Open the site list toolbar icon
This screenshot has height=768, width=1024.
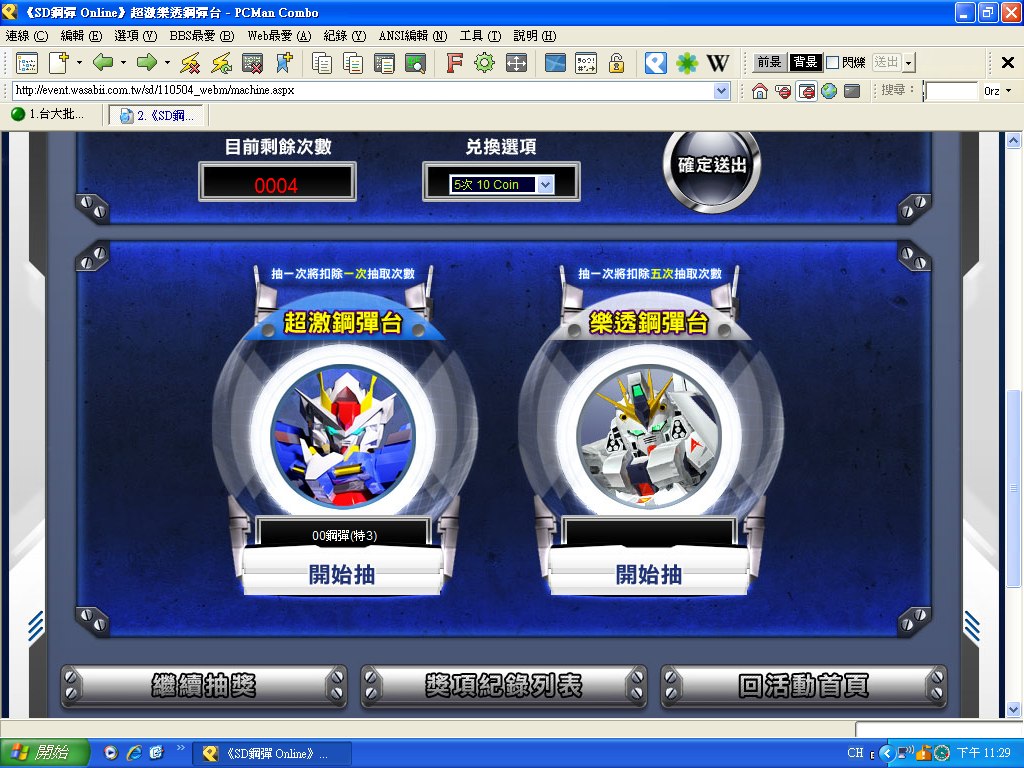click(27, 63)
